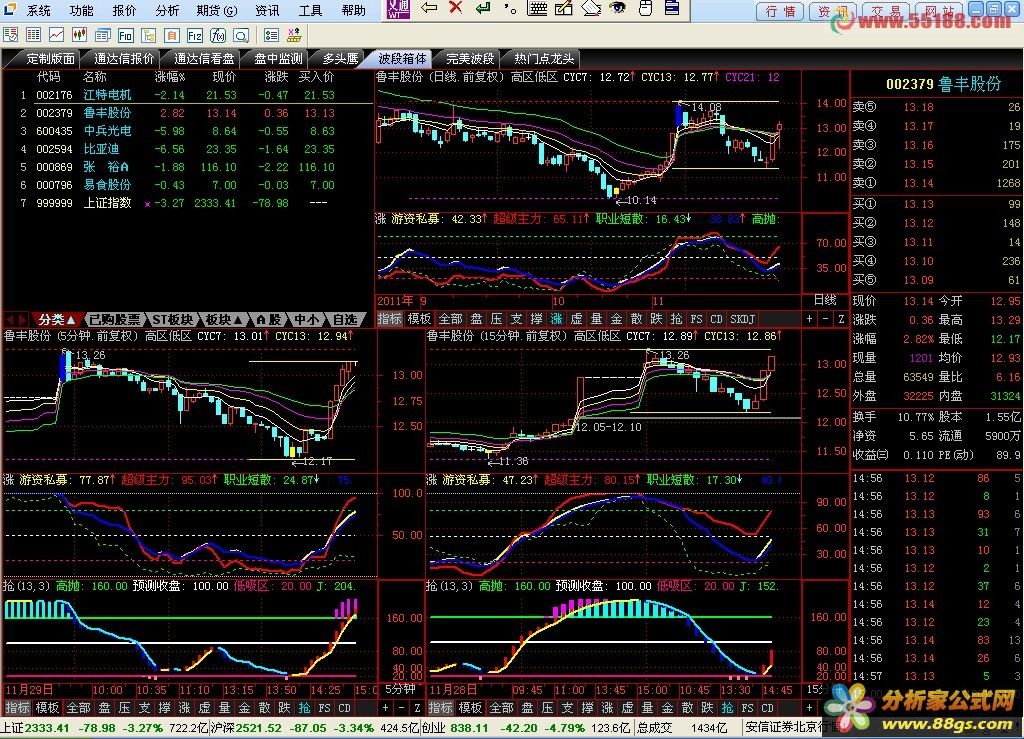Click 模板 on the 5-minute chart indicator bar
The width and height of the screenshot is (1024, 739).
click(47, 708)
